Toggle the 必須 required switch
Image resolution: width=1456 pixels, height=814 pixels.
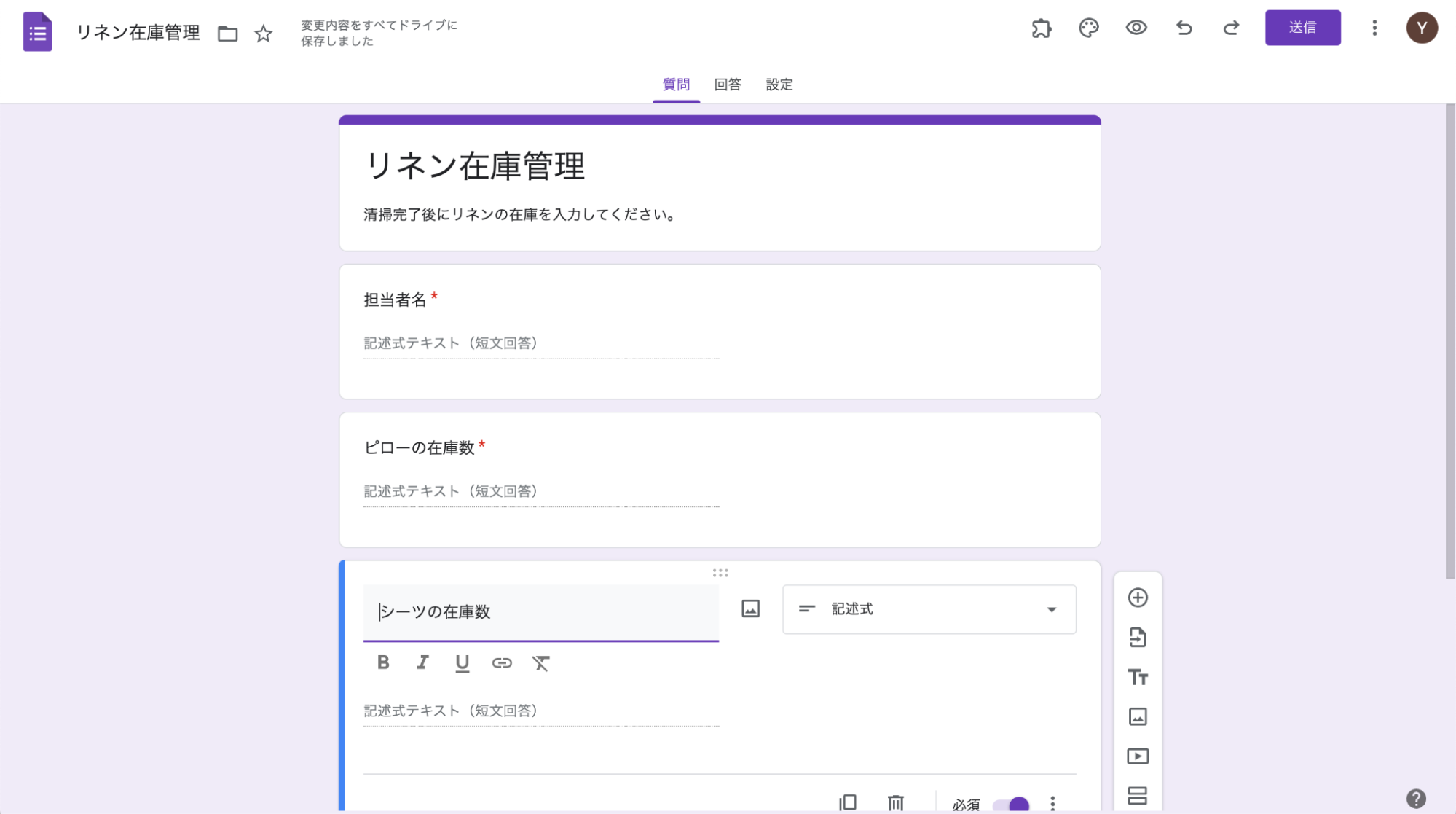(1012, 805)
